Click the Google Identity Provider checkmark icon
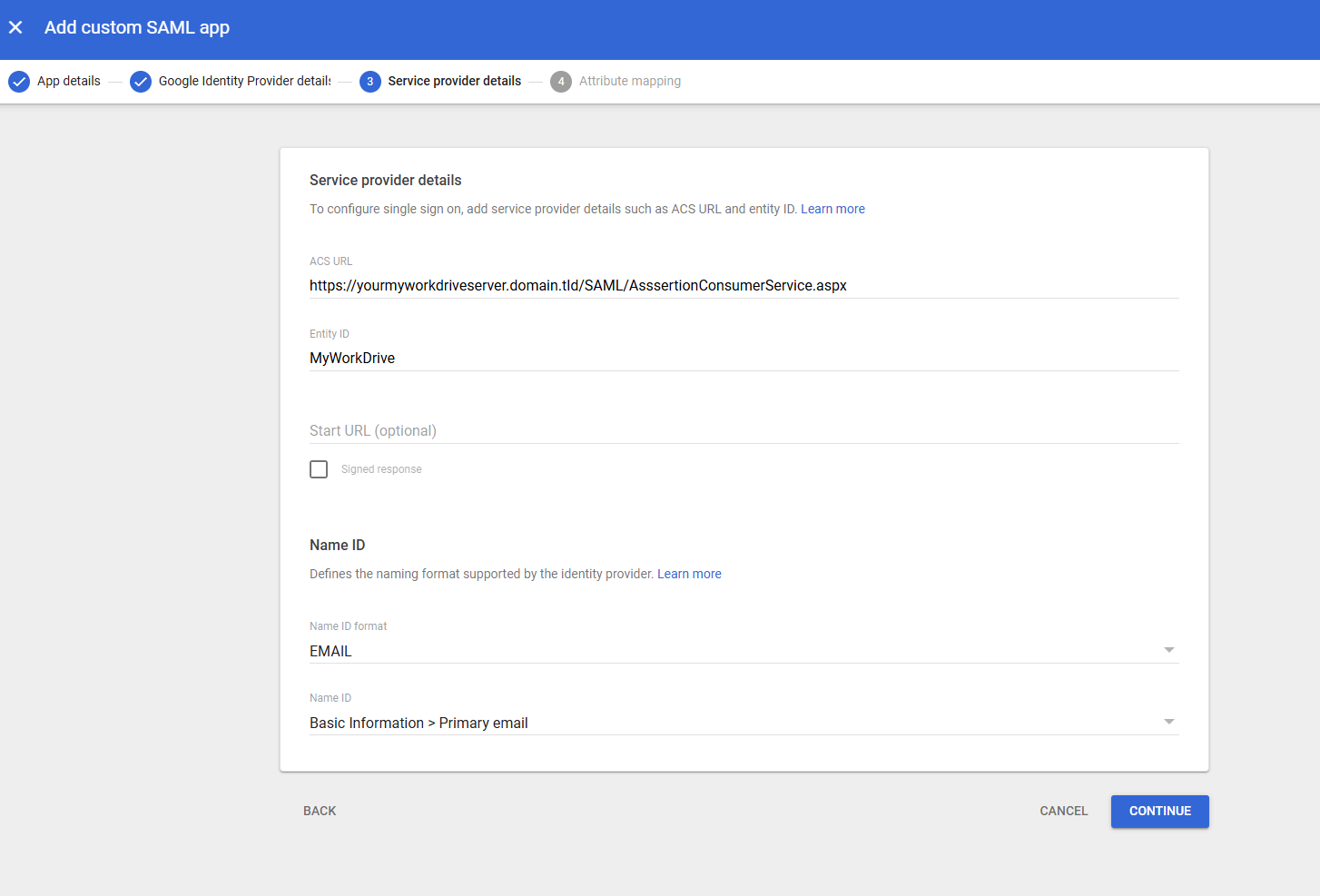Viewport: 1320px width, 896px height. pyautogui.click(x=141, y=82)
